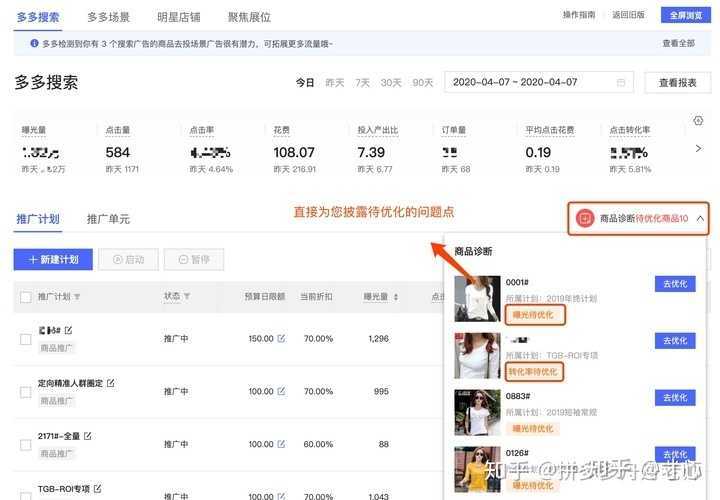Image resolution: width=720 pixels, height=500 pixels.
Task: Click 查看全部 in notice banner
Action: 678,43
